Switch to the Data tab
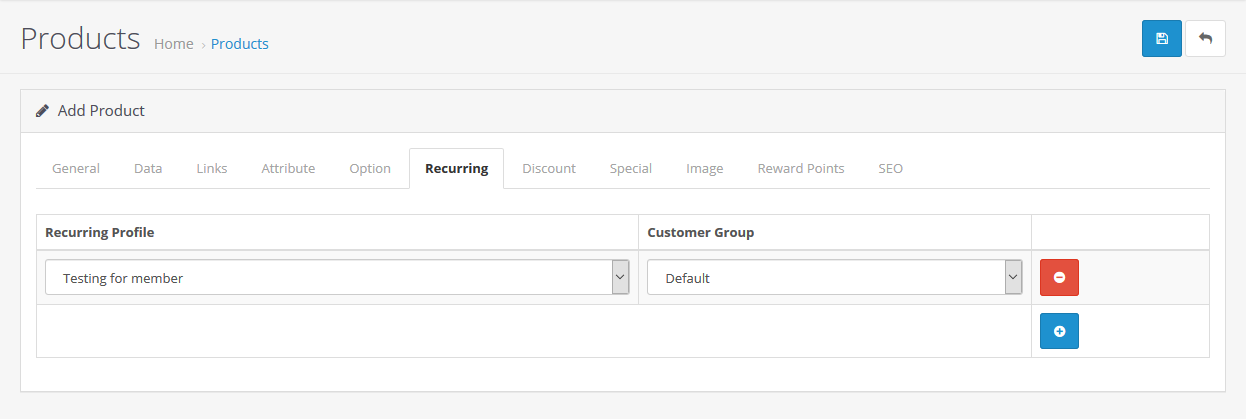The image size is (1246, 419). 148,168
